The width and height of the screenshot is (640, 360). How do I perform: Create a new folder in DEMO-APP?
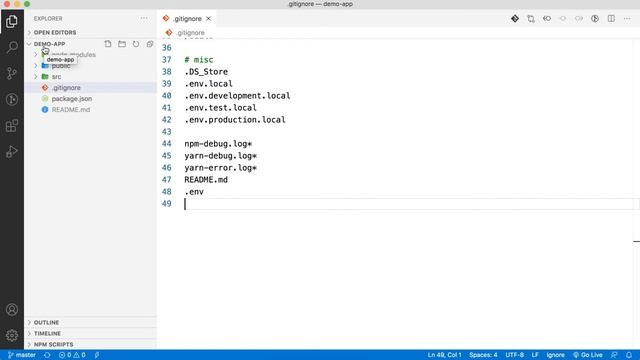(x=122, y=44)
